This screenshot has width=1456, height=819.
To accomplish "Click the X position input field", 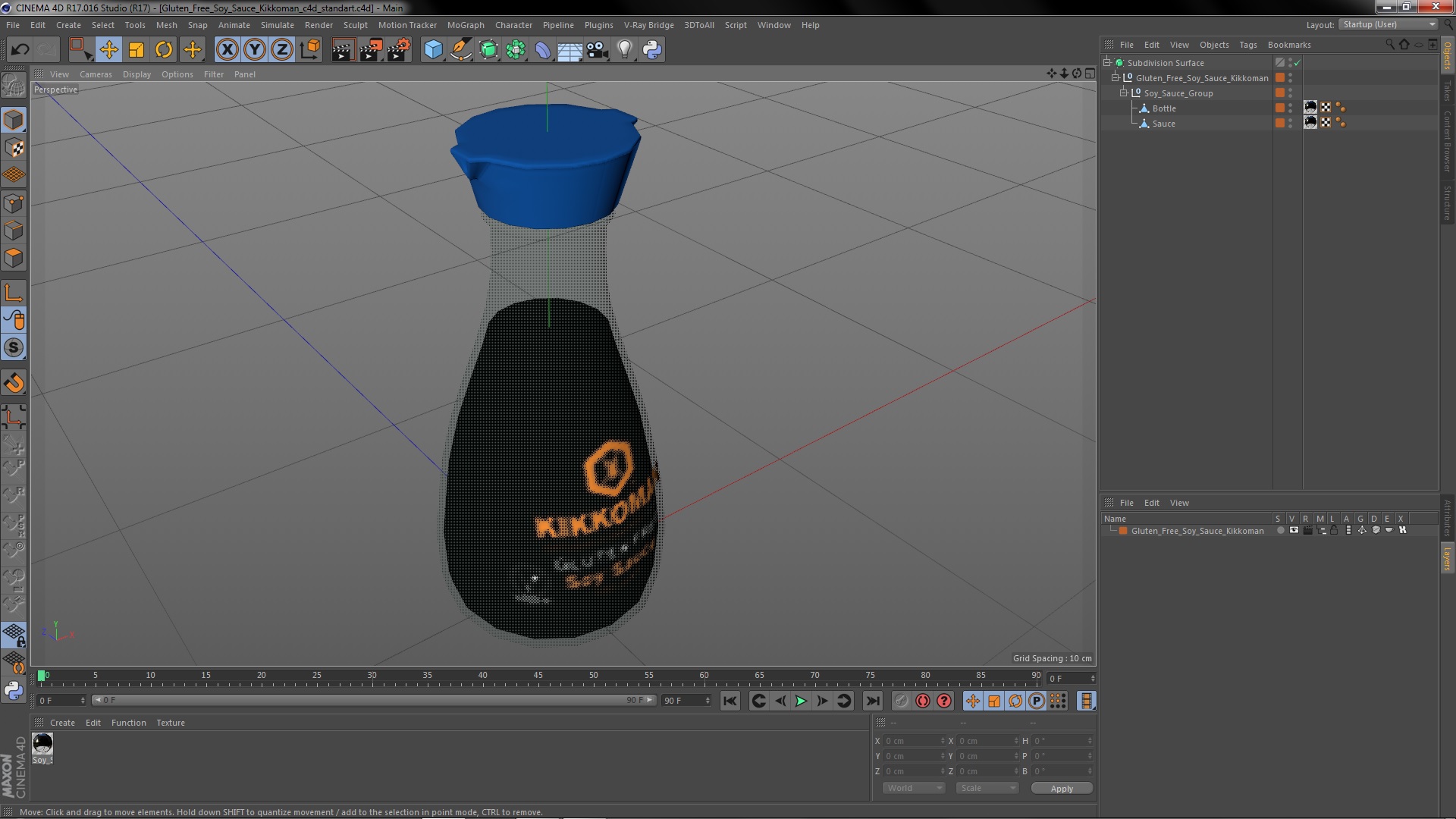I will pos(914,741).
